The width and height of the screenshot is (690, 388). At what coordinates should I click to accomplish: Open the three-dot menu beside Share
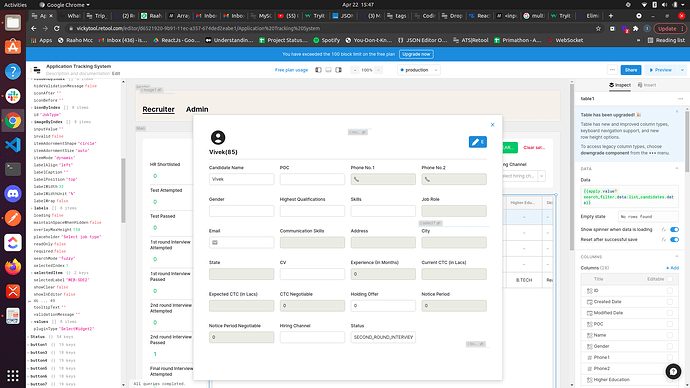click(x=612, y=70)
